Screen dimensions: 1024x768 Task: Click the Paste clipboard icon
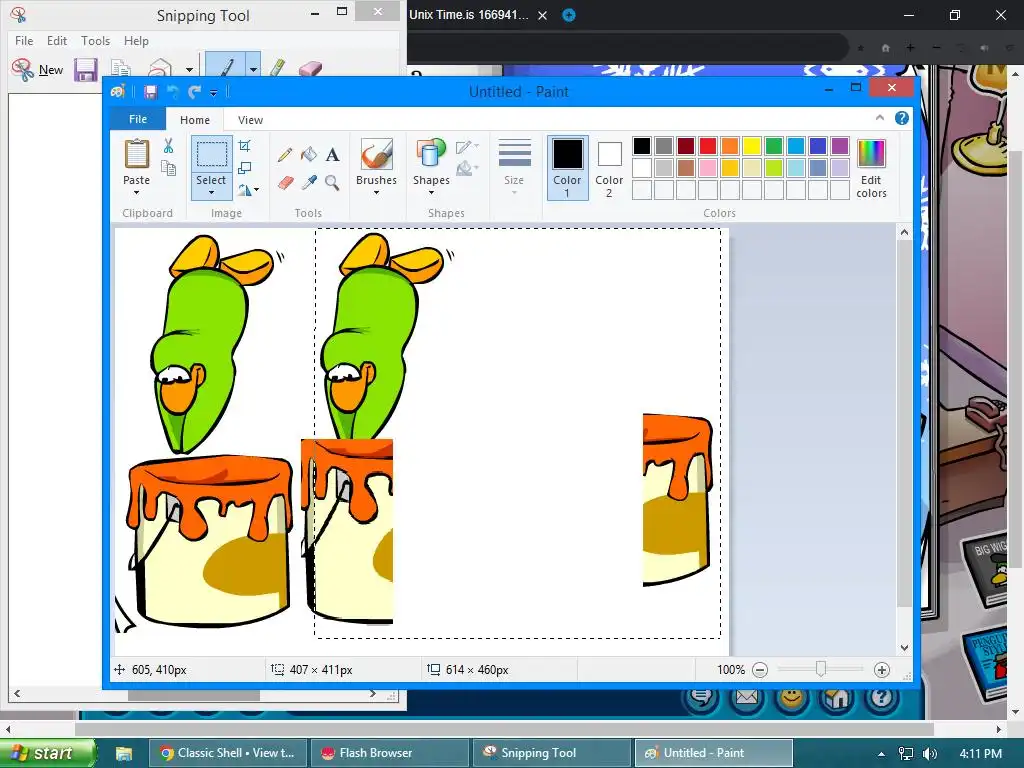136,154
